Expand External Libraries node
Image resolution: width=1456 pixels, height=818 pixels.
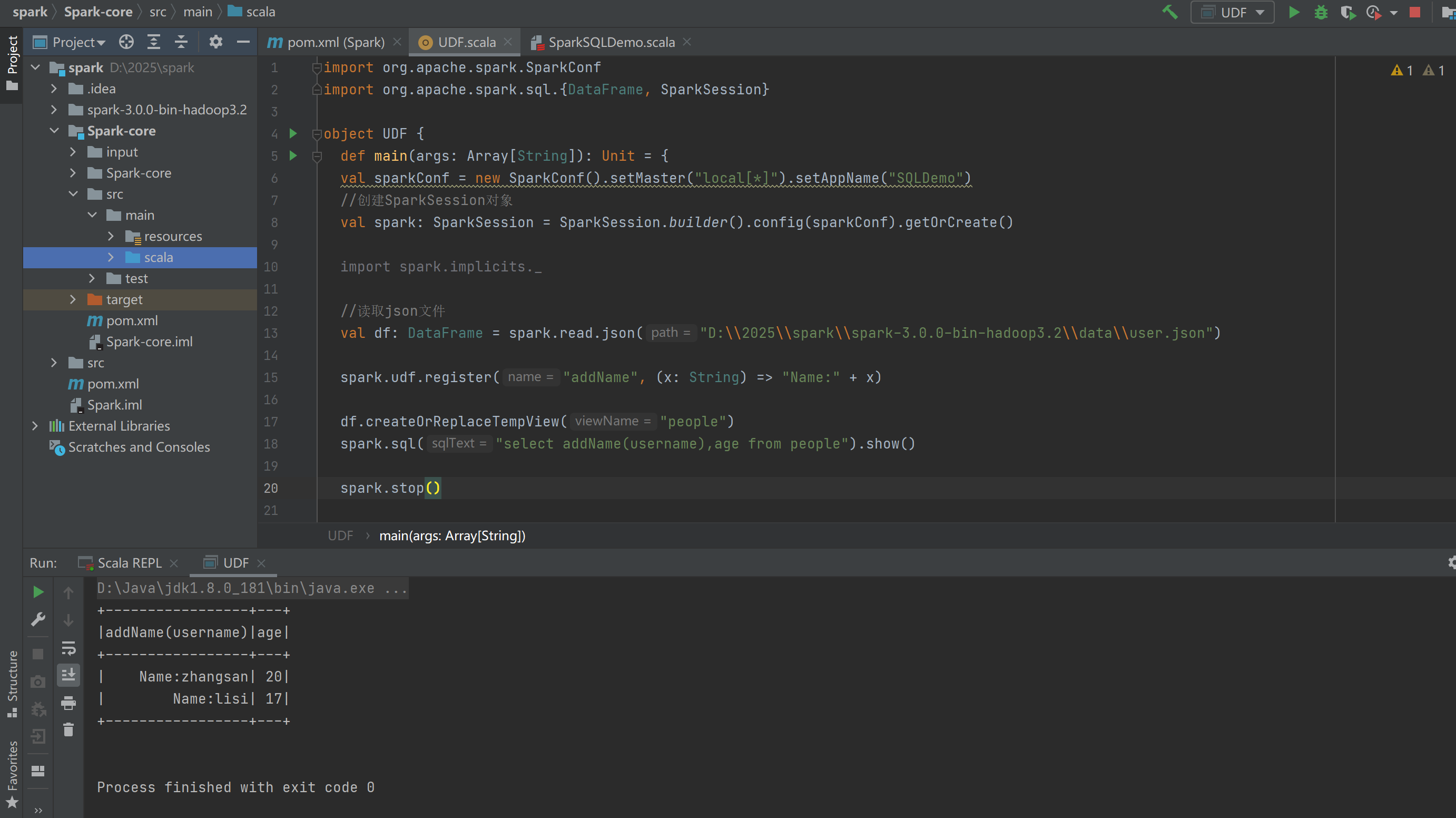pyautogui.click(x=35, y=426)
